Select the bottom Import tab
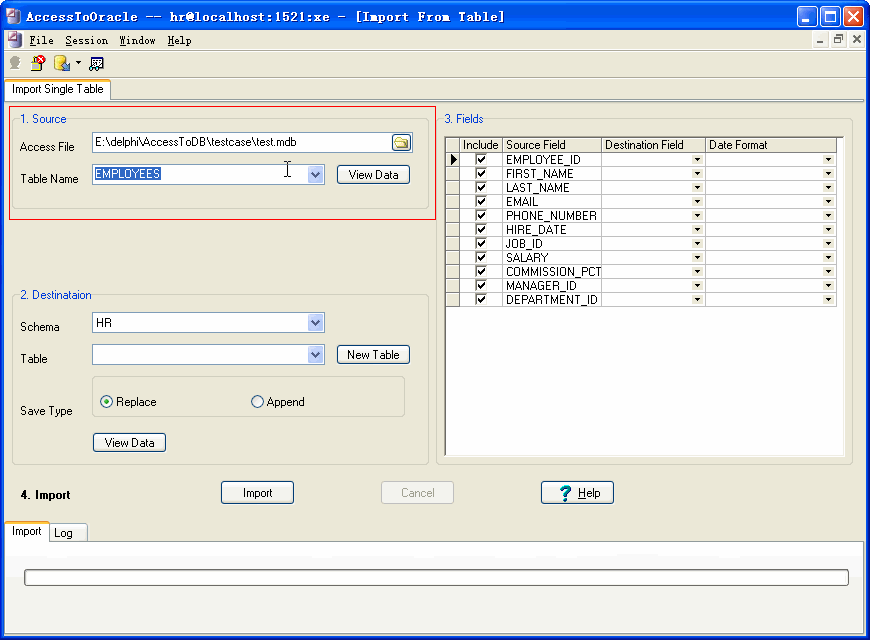The image size is (870, 640). point(27,531)
